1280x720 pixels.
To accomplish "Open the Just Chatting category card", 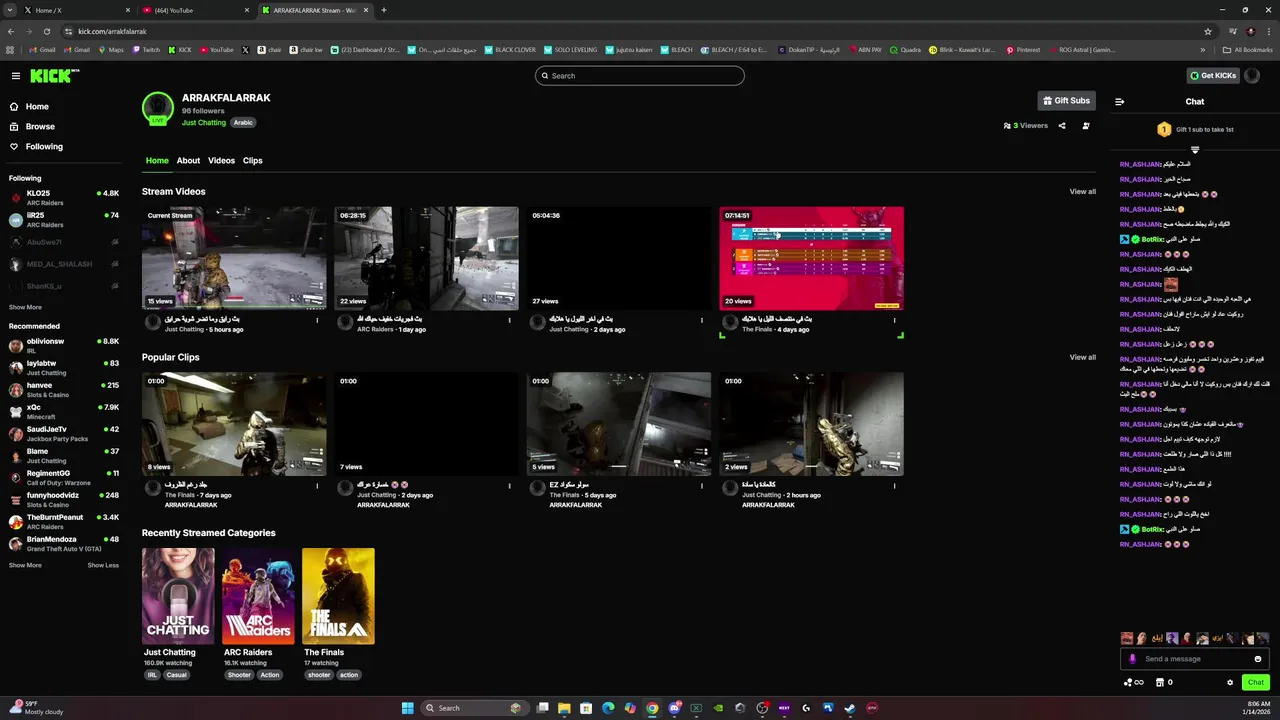I will click(178, 596).
